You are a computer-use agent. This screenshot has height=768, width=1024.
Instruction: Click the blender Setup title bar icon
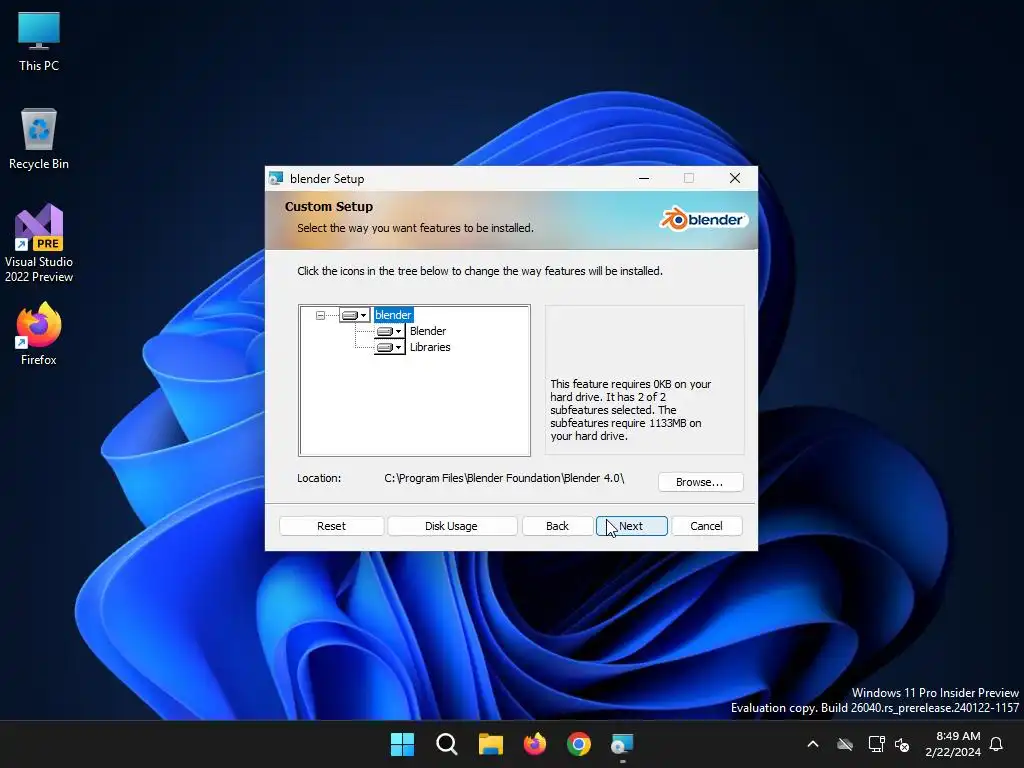pos(276,178)
